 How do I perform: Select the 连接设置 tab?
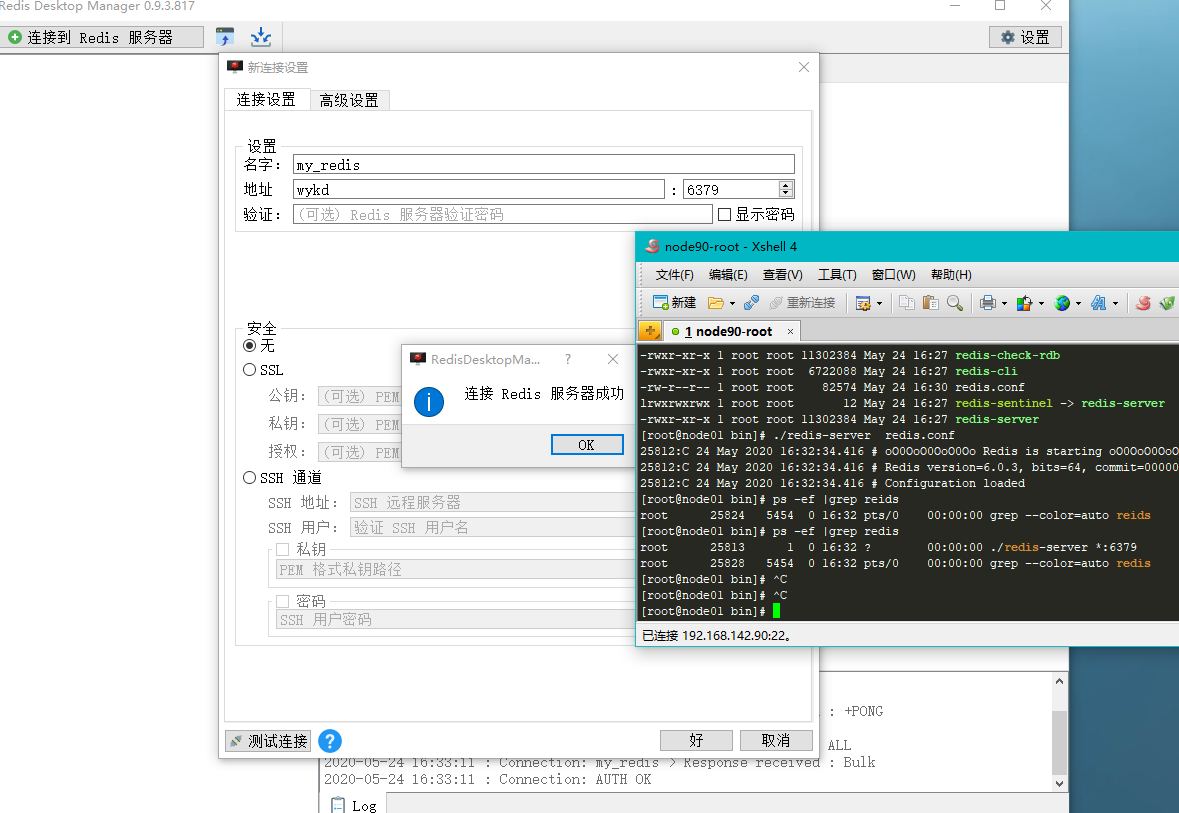coord(266,99)
